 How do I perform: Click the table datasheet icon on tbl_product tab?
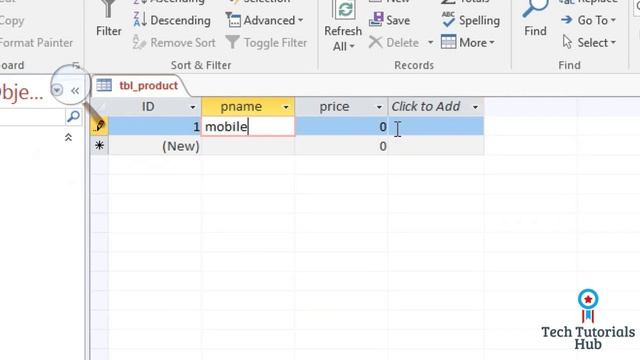coord(104,85)
